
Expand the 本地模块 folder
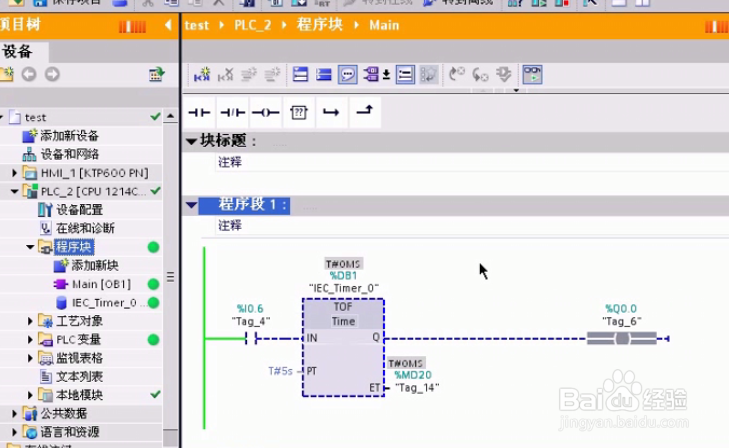point(30,395)
